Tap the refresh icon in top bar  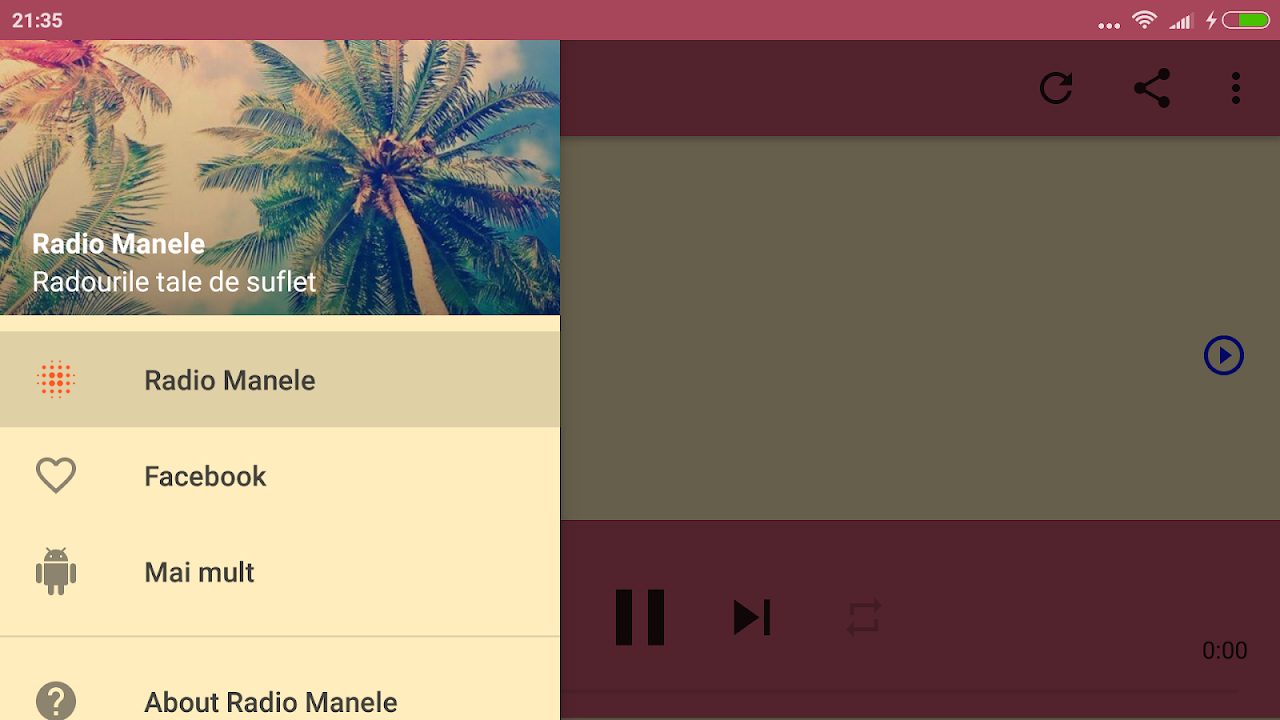point(1056,88)
